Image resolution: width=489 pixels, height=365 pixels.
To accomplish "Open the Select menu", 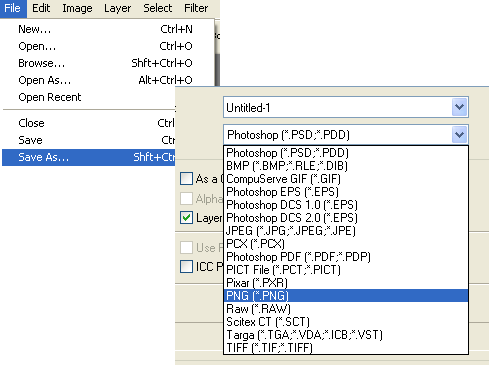I will pos(157,8).
